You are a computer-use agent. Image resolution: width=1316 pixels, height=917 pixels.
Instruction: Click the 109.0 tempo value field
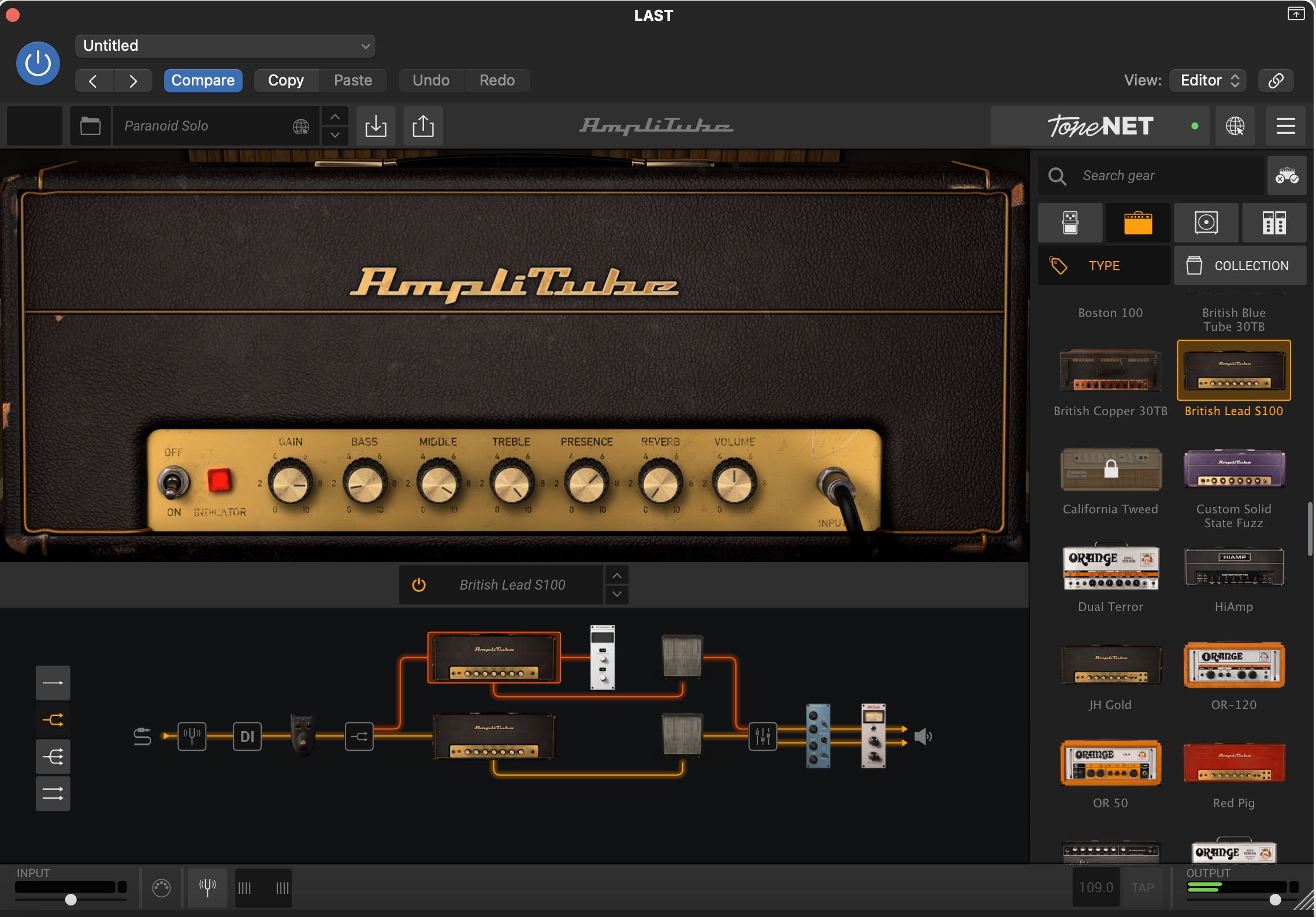point(1096,888)
